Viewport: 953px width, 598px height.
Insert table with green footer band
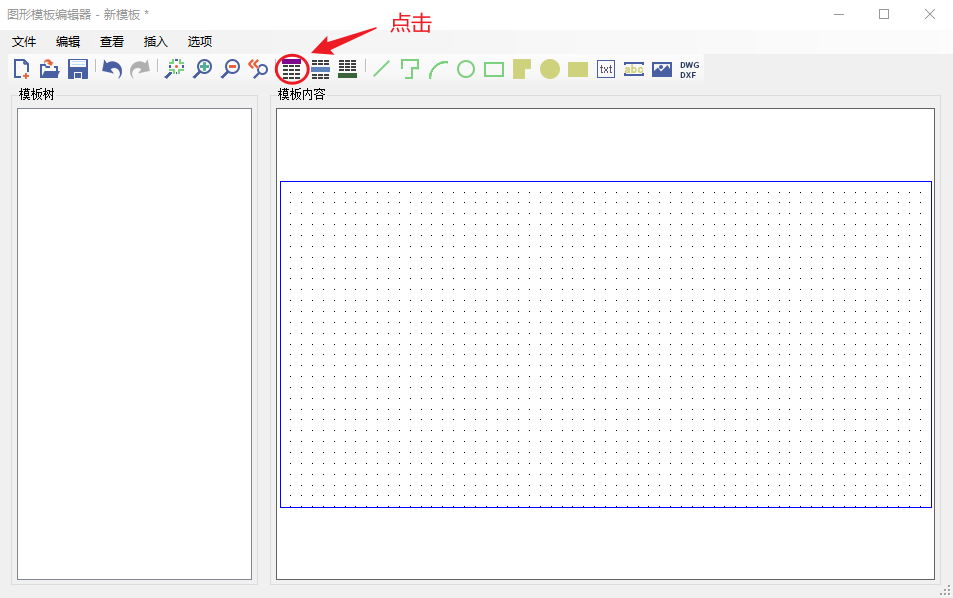pos(348,69)
